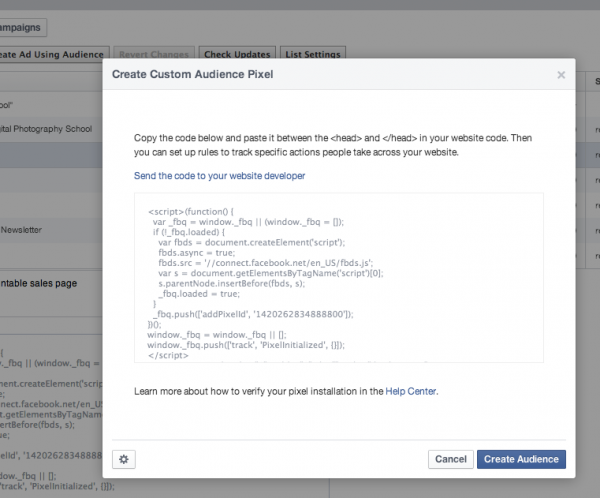This screenshot has width=600, height=498.
Task: Click the addPixelId line in the code
Action: click(253, 314)
